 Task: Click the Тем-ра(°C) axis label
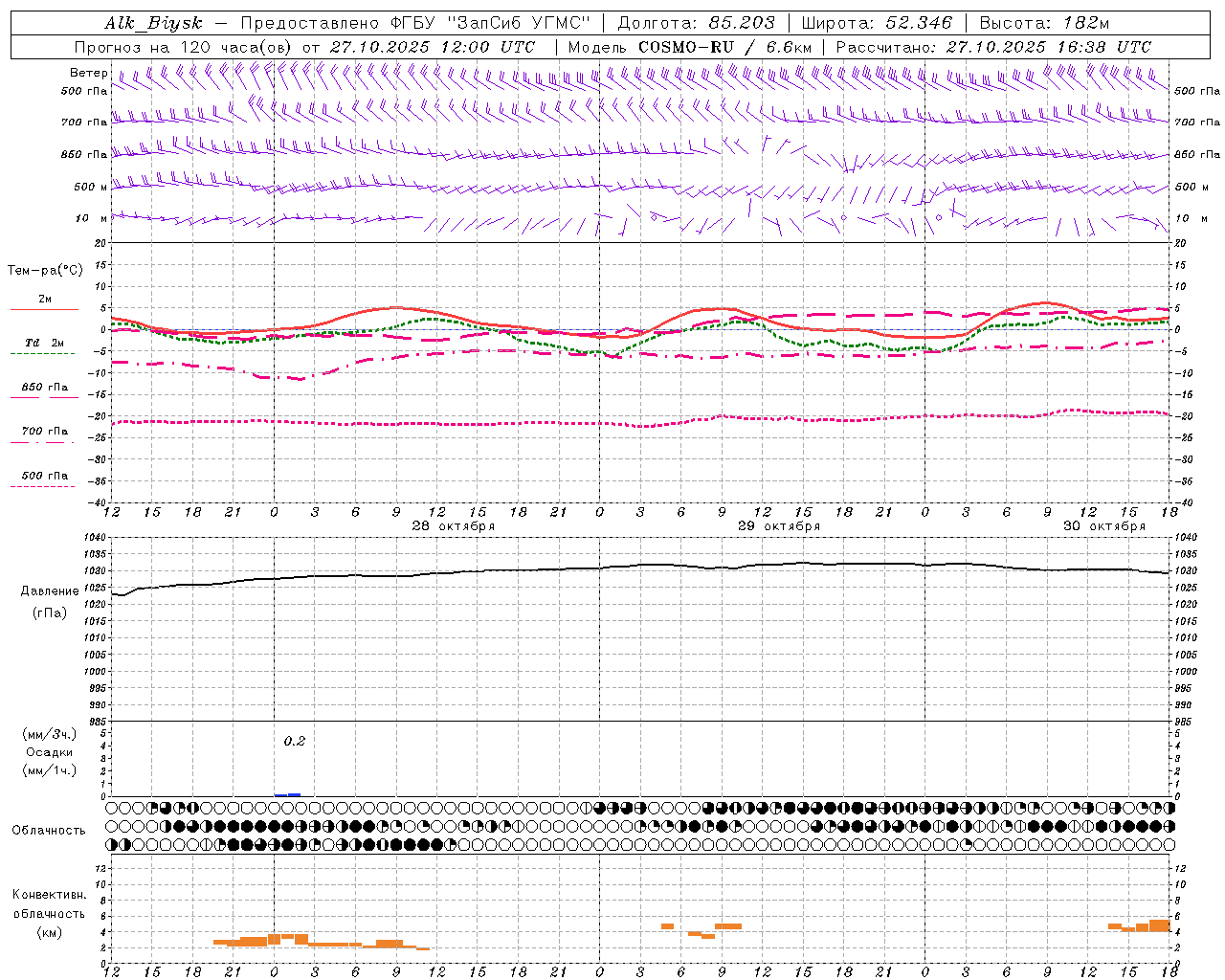click(x=45, y=271)
